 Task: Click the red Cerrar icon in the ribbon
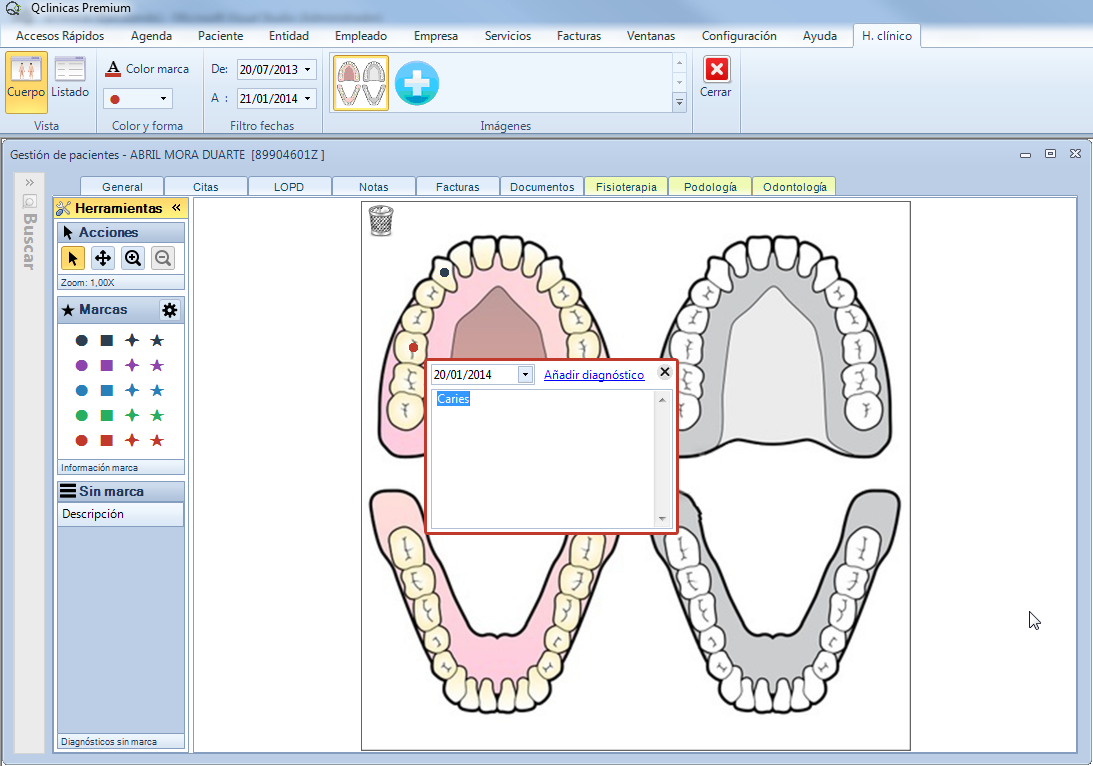pyautogui.click(x=716, y=70)
